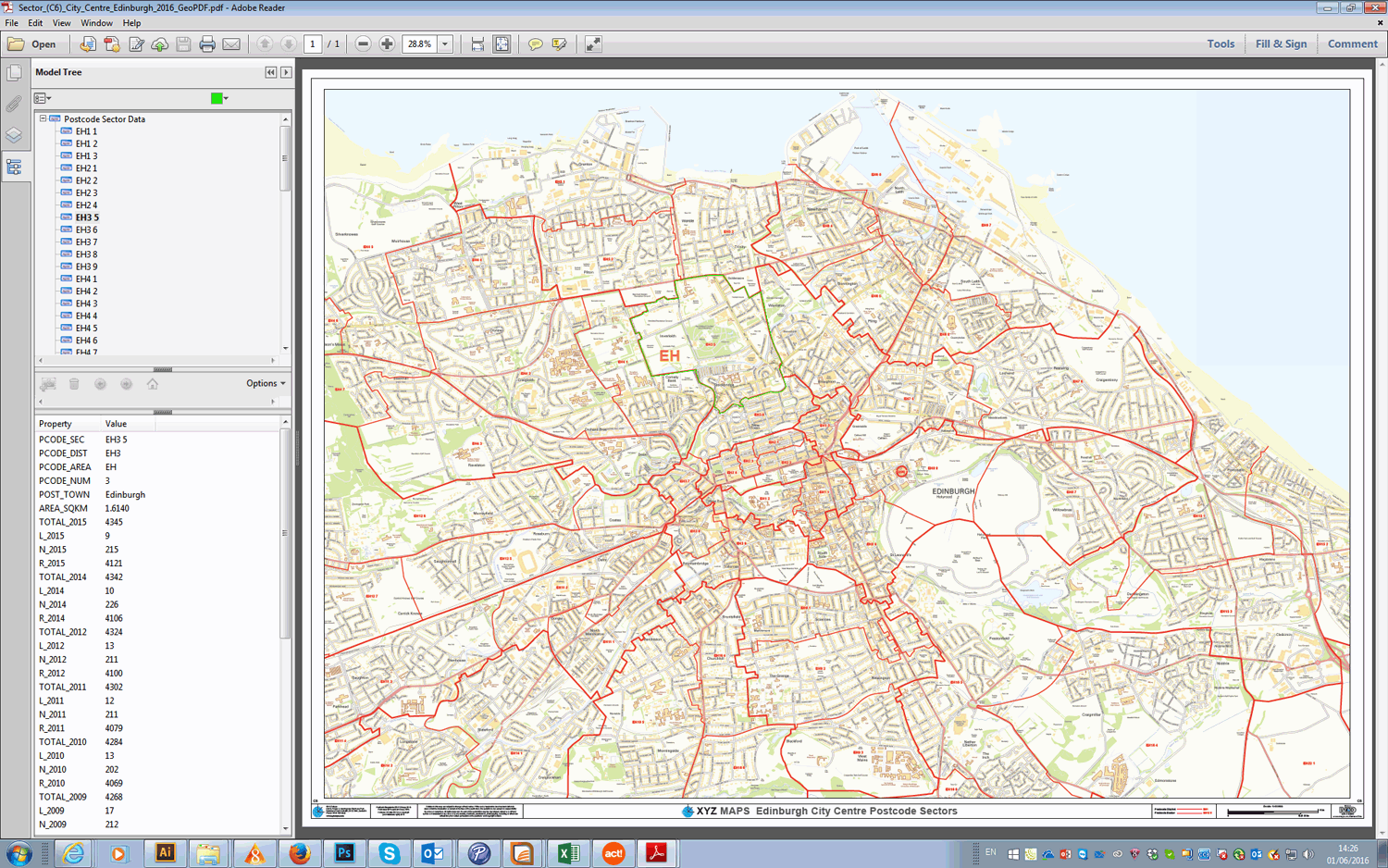This screenshot has width=1388, height=868.
Task: Zoom in with the plus button
Action: (x=387, y=43)
